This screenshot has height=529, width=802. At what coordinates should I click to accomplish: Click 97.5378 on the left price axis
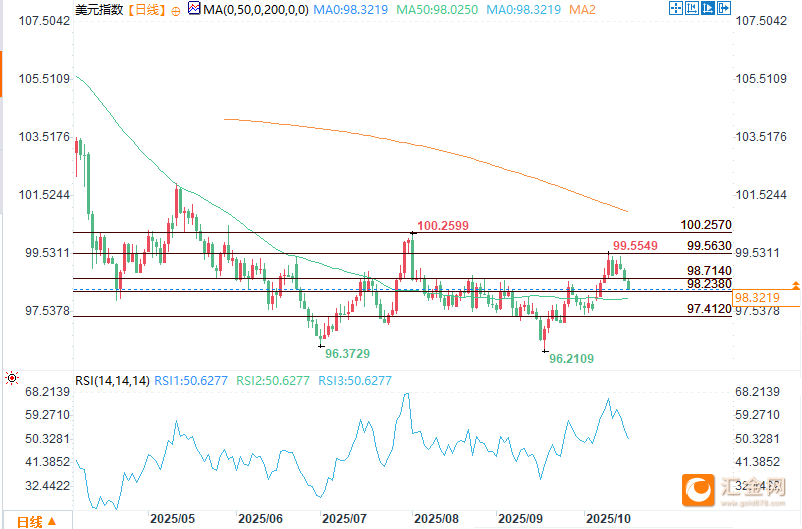click(x=48, y=311)
